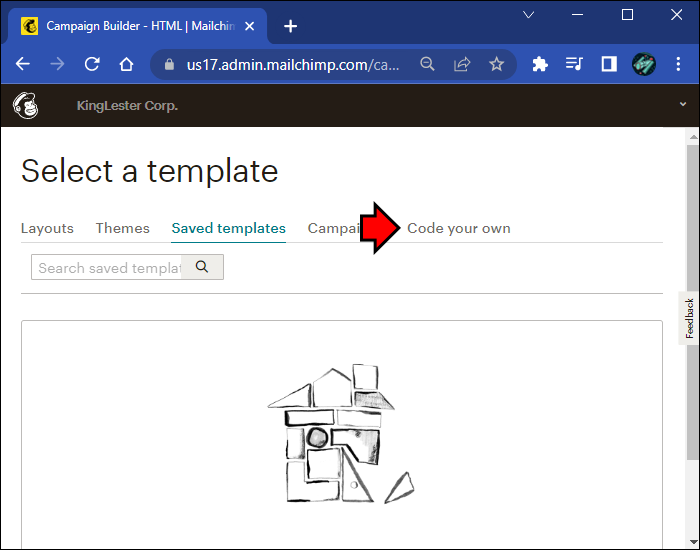The height and width of the screenshot is (550, 700).
Task: Expand the account dropdown chevron
Action: click(x=683, y=104)
